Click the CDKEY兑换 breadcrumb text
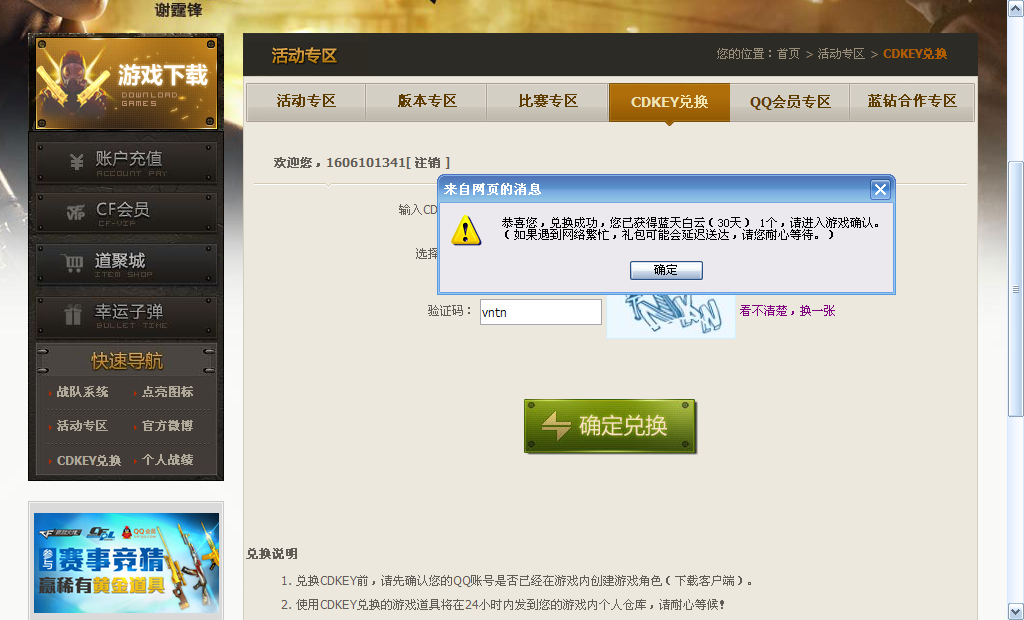 (915, 54)
